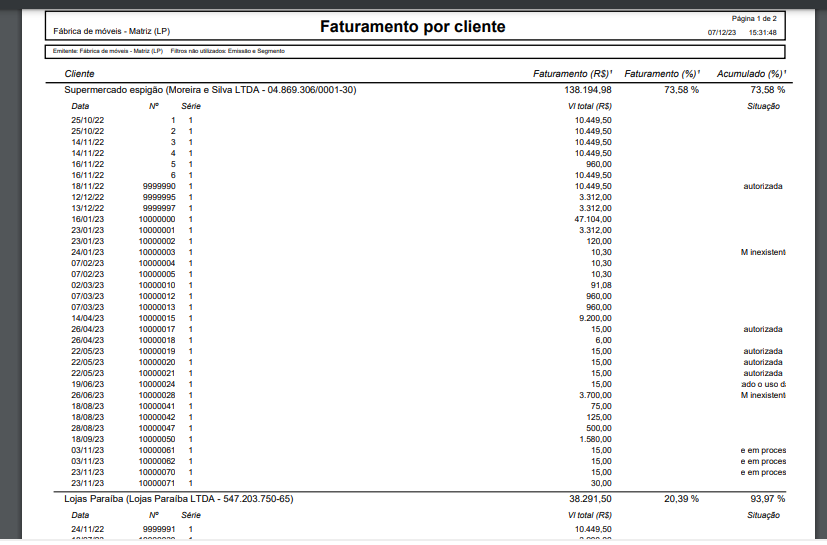Screen dimensions: 827x545
Task: Select invoice number 10000003
Action: (x=157, y=253)
